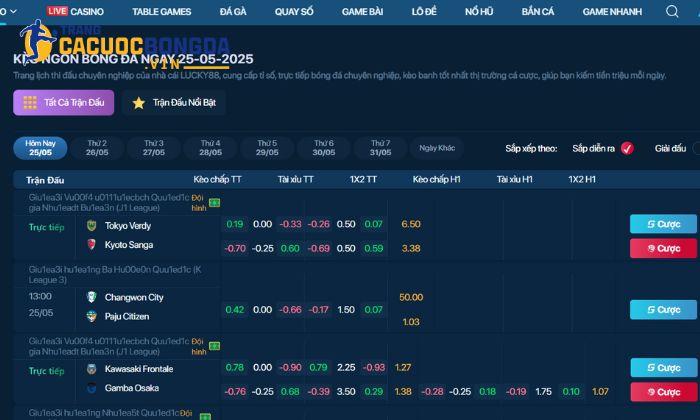The width and height of the screenshot is (700, 420).
Task: Select the Thứ 7 31/05 date tab
Action: [380, 148]
